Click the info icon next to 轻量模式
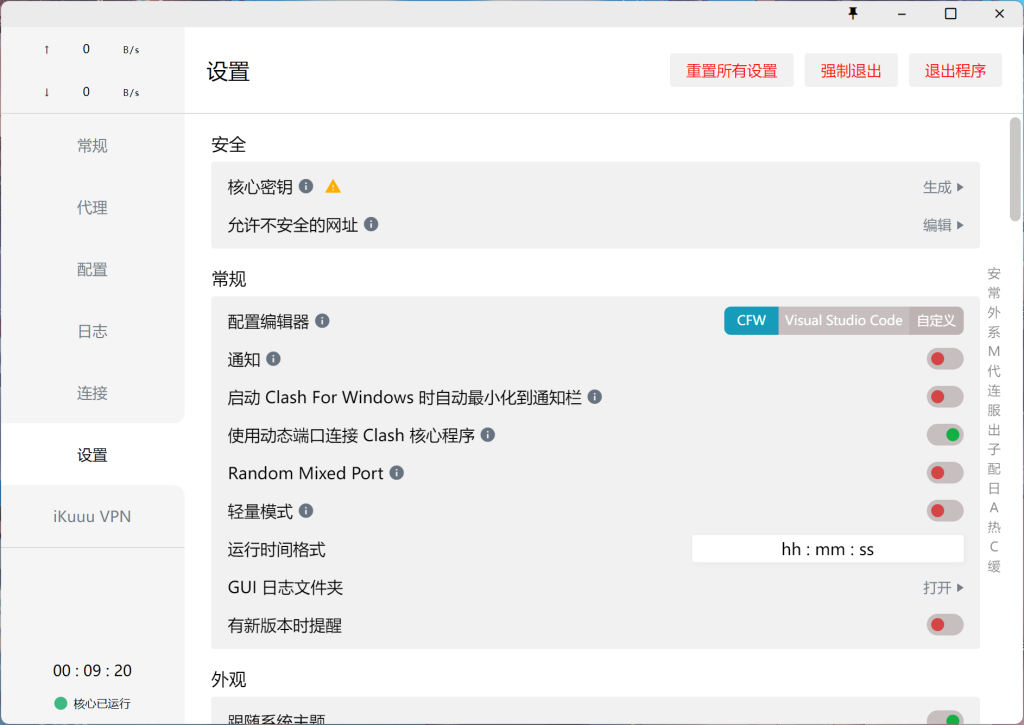This screenshot has width=1024, height=725. [x=306, y=510]
